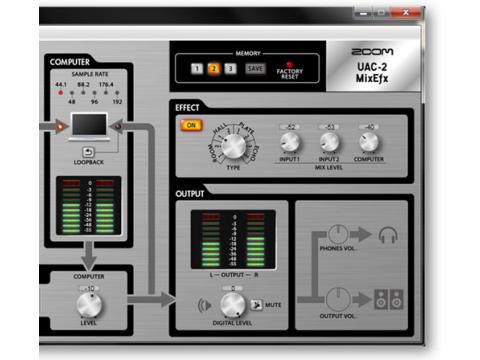Click the ZOOM UAC-2 MixEfx logo
480x360 pixels.
pyautogui.click(x=373, y=66)
